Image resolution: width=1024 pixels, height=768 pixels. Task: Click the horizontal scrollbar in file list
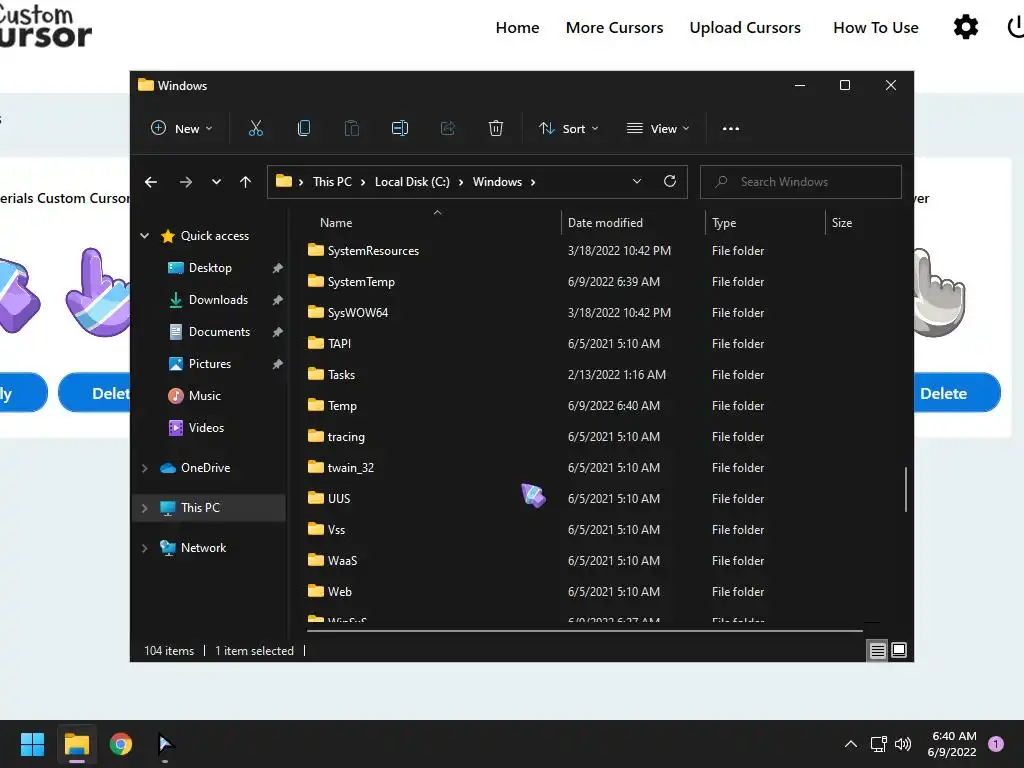point(584,631)
